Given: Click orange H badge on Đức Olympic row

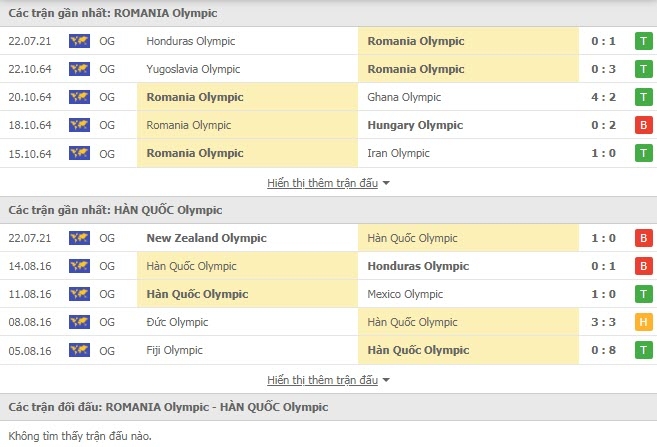Looking at the screenshot, I should [x=644, y=322].
